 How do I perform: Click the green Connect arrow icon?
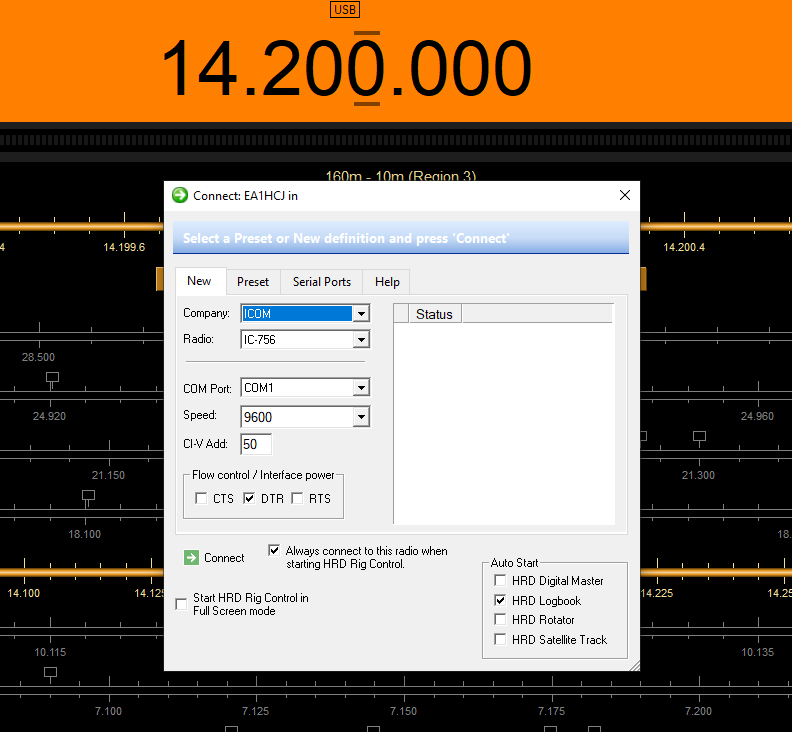coord(191,558)
